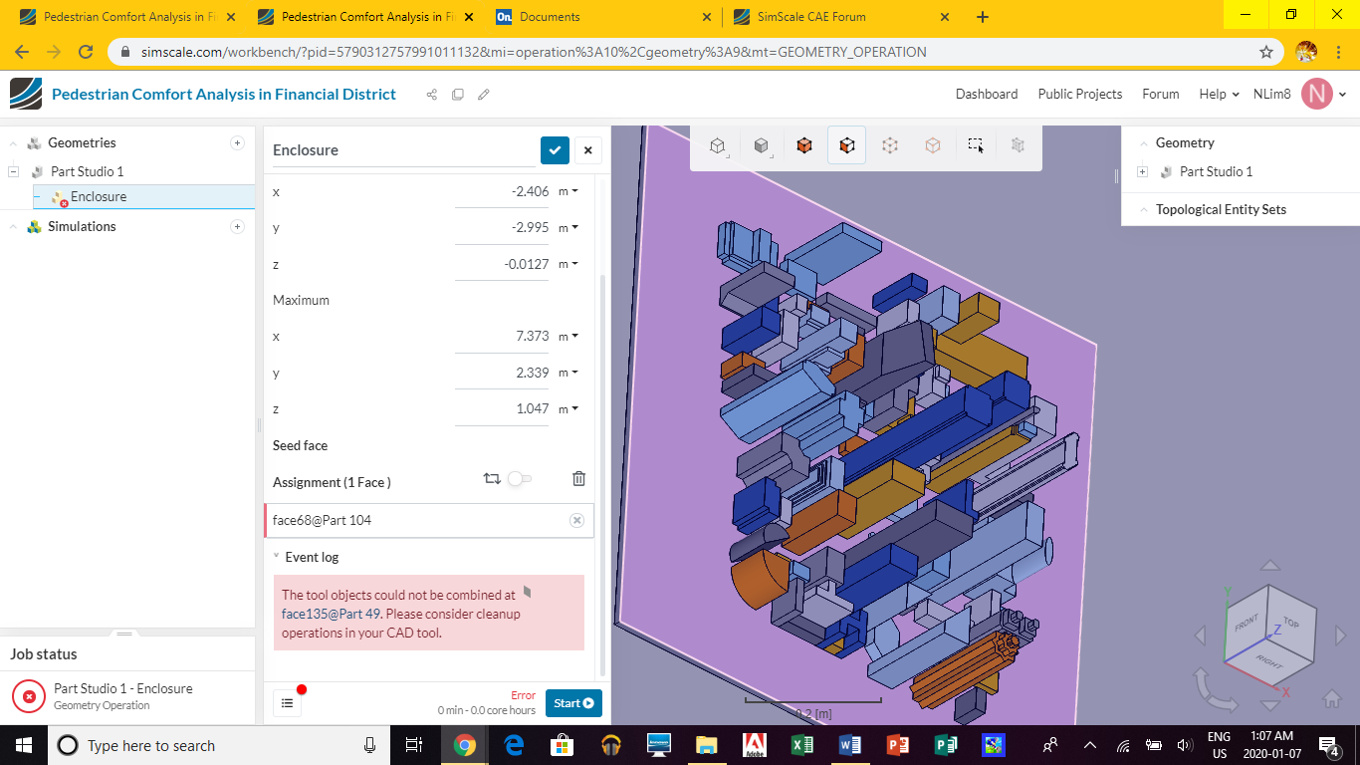Expand Part Studio 1 in the Geometry panel
1360x765 pixels.
[1143, 172]
